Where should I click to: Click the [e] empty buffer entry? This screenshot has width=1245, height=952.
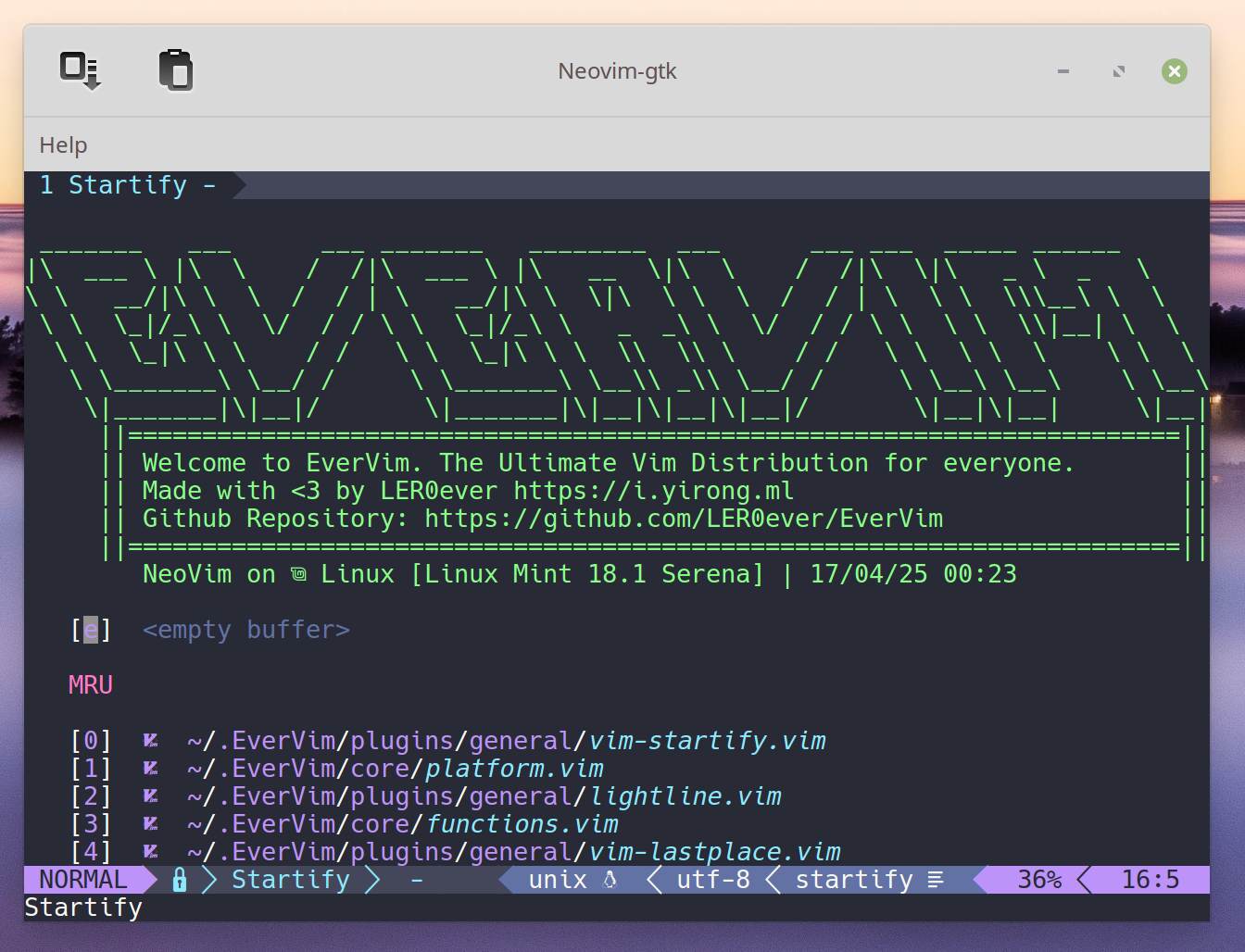point(211,630)
